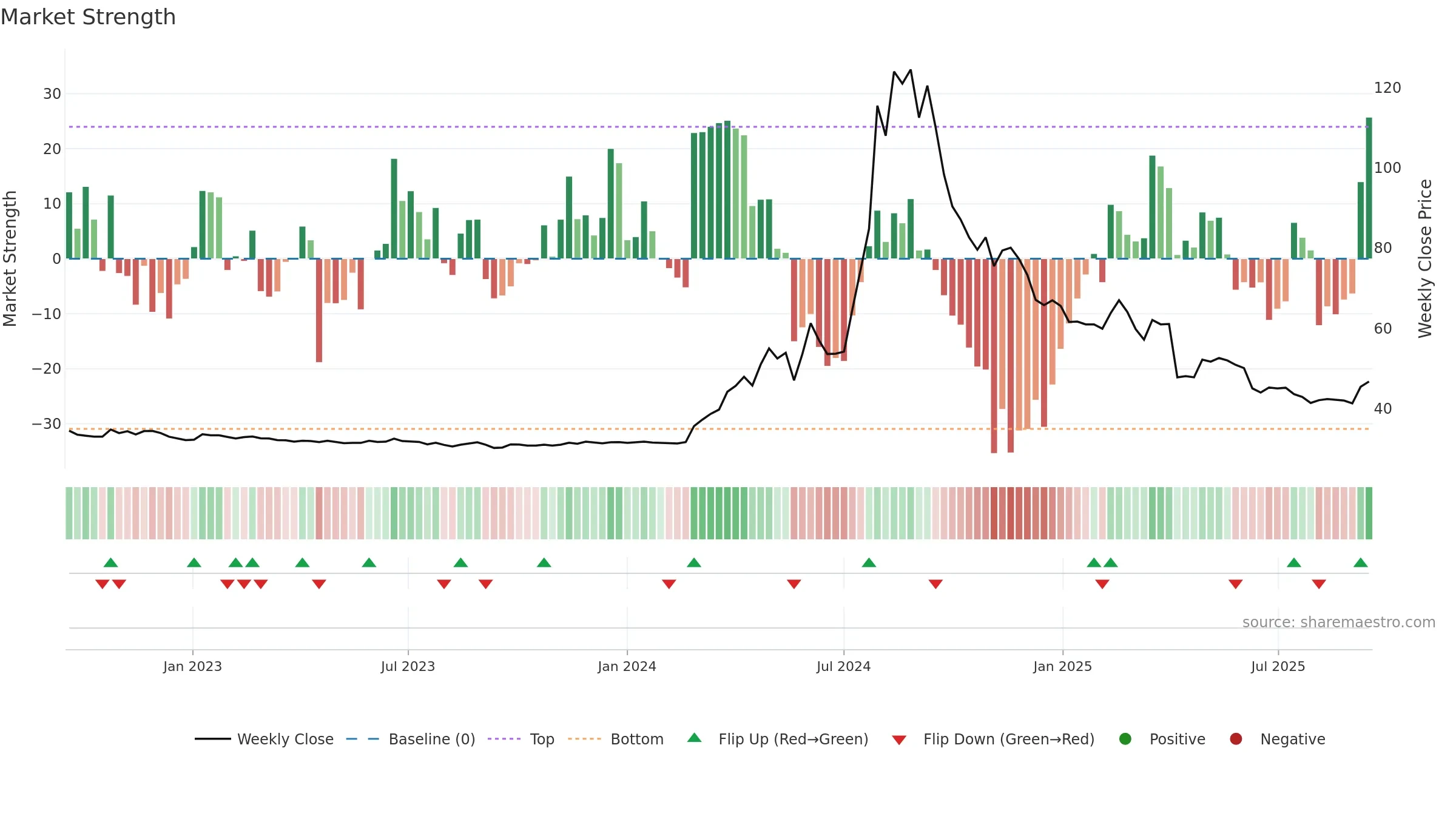
Task: Click the Positive legend label
Action: 1178,739
